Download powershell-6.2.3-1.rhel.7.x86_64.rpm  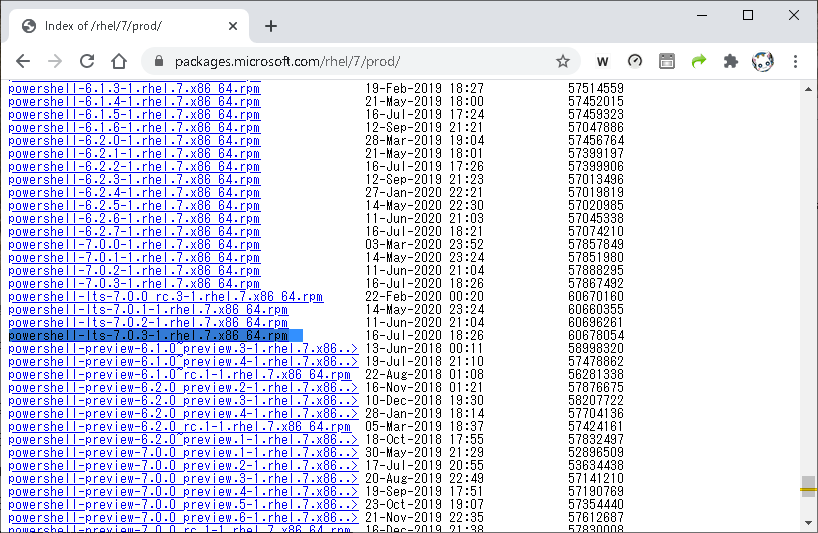click(134, 180)
